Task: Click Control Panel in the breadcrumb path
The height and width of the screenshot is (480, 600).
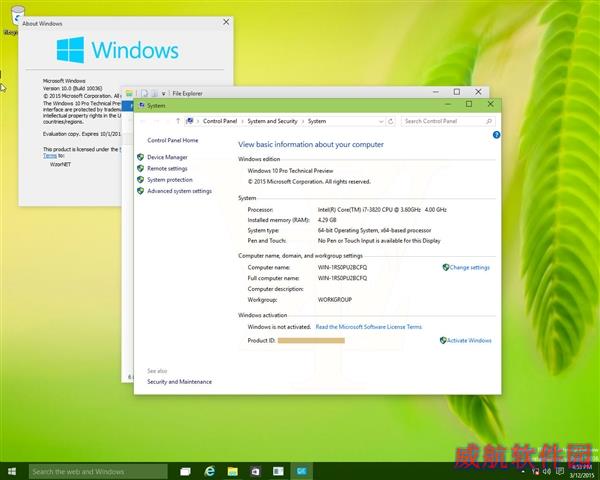Action: tap(220, 121)
